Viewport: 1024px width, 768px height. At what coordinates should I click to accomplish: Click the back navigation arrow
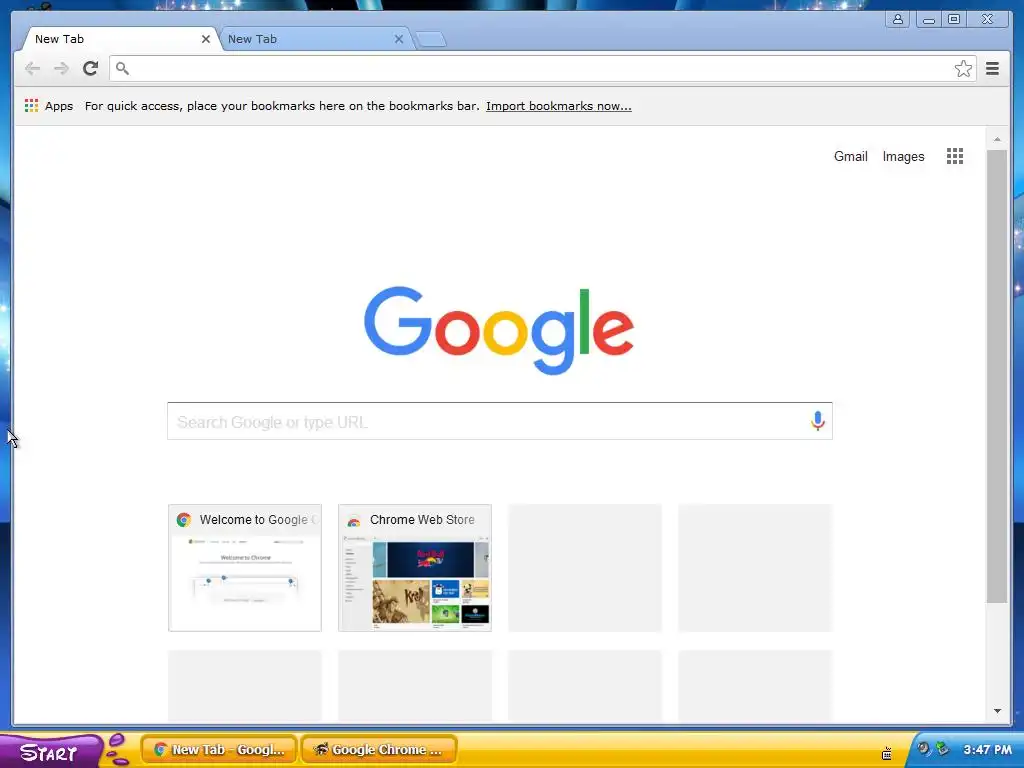[x=32, y=69]
